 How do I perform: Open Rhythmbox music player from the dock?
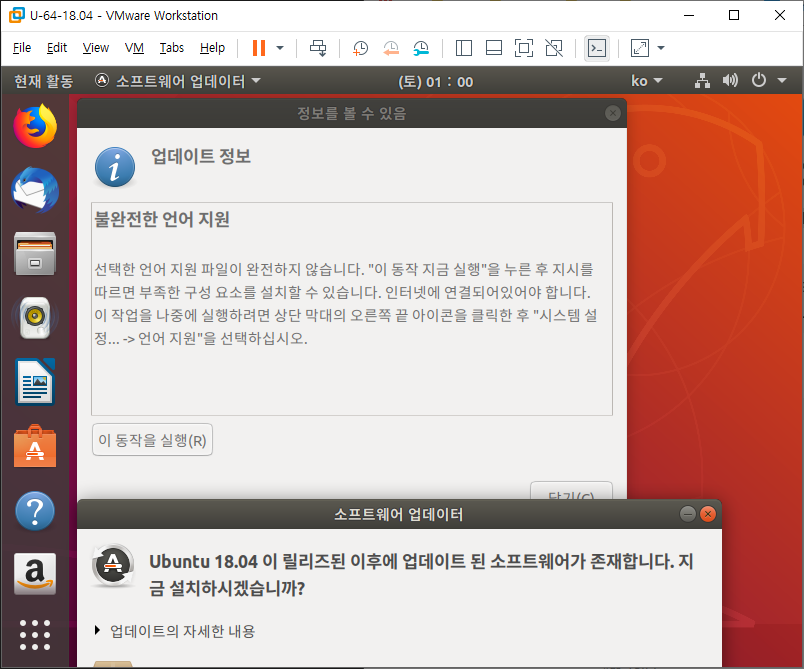coord(35,318)
